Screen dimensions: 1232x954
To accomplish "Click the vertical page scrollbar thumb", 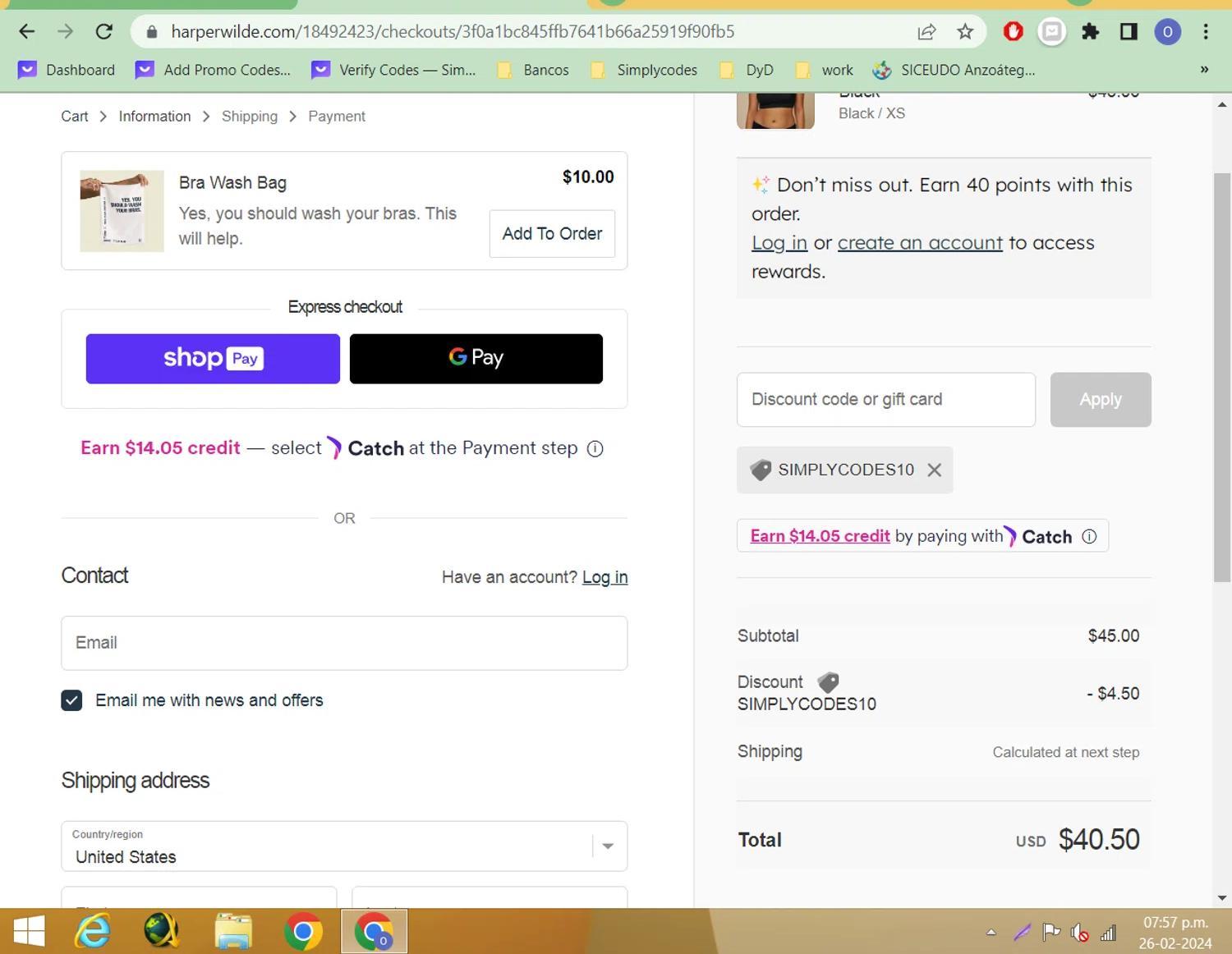I will tap(1222, 378).
